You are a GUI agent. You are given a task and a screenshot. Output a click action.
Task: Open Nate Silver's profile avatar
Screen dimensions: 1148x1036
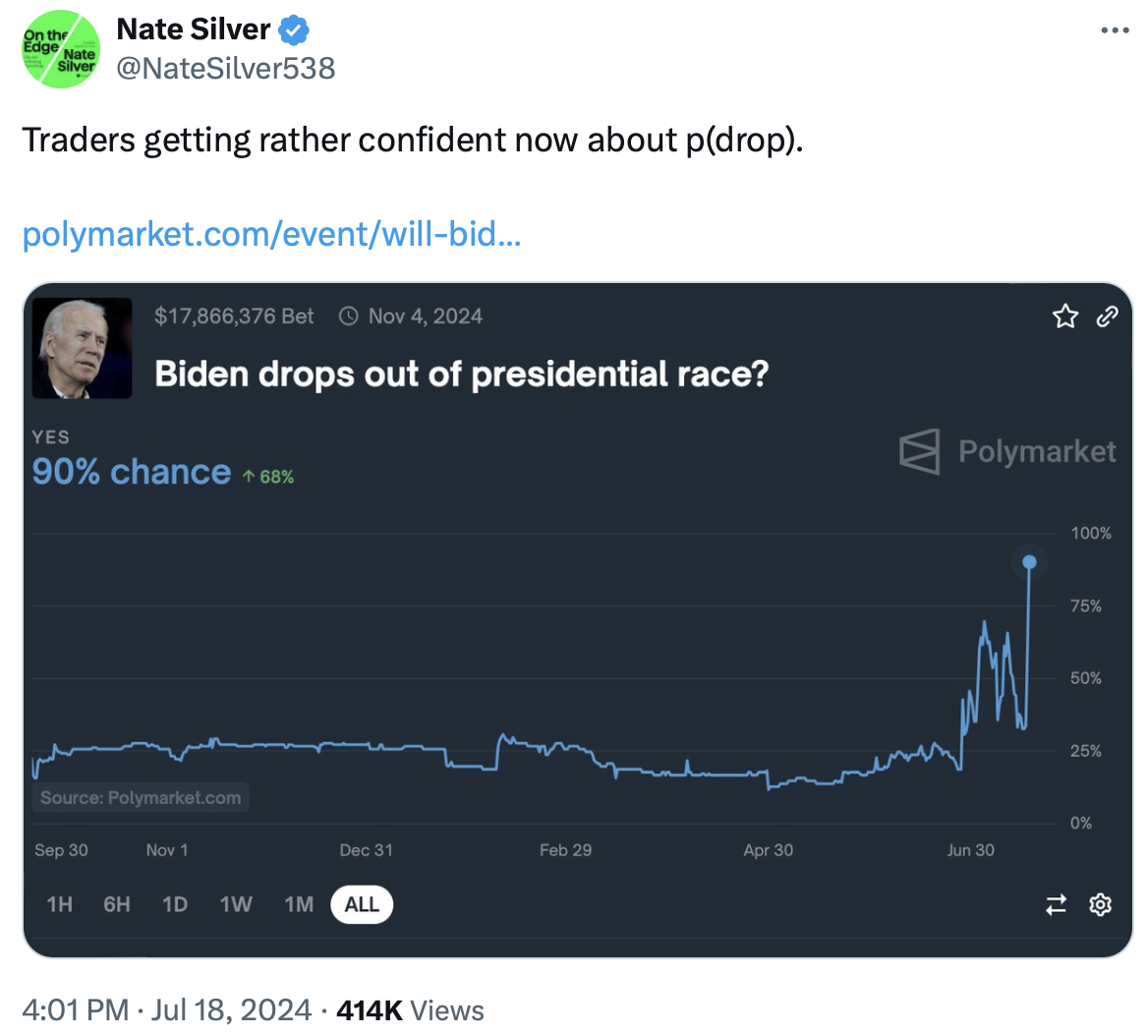[x=61, y=49]
